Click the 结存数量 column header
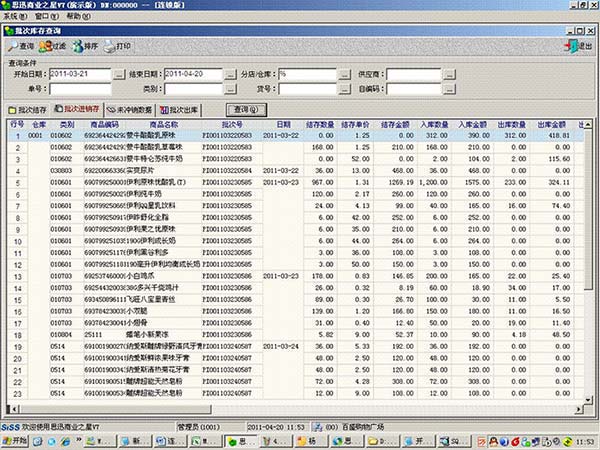The width and height of the screenshot is (600, 450). tap(320, 124)
